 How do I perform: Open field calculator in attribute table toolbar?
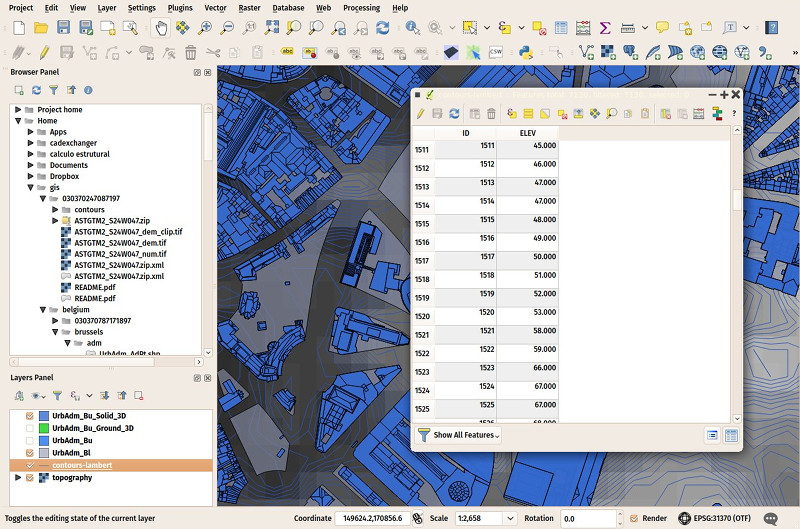click(x=698, y=113)
